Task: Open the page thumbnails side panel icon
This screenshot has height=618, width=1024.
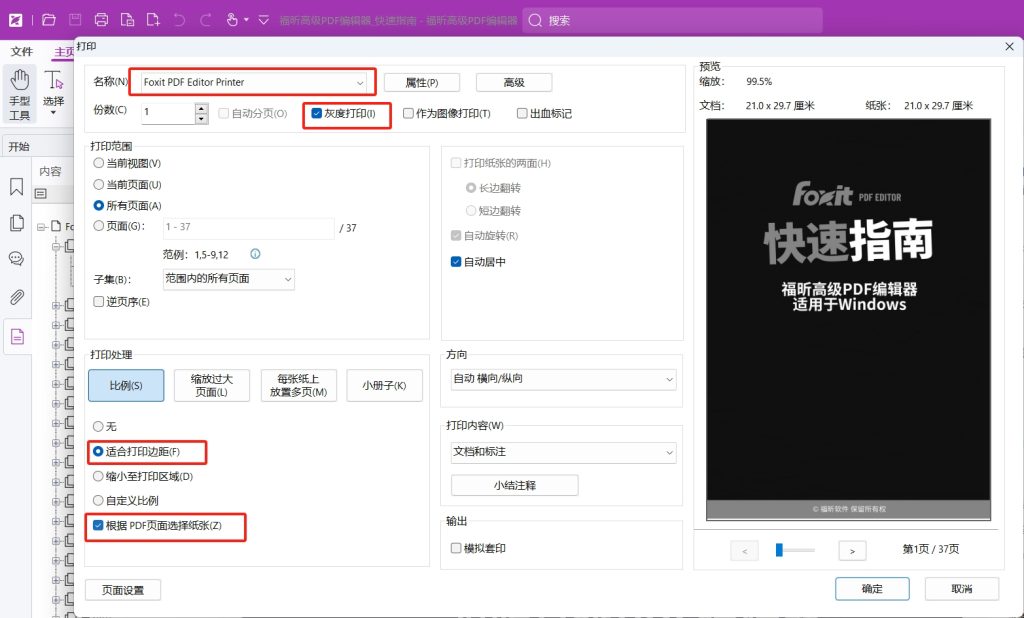Action: [x=16, y=223]
